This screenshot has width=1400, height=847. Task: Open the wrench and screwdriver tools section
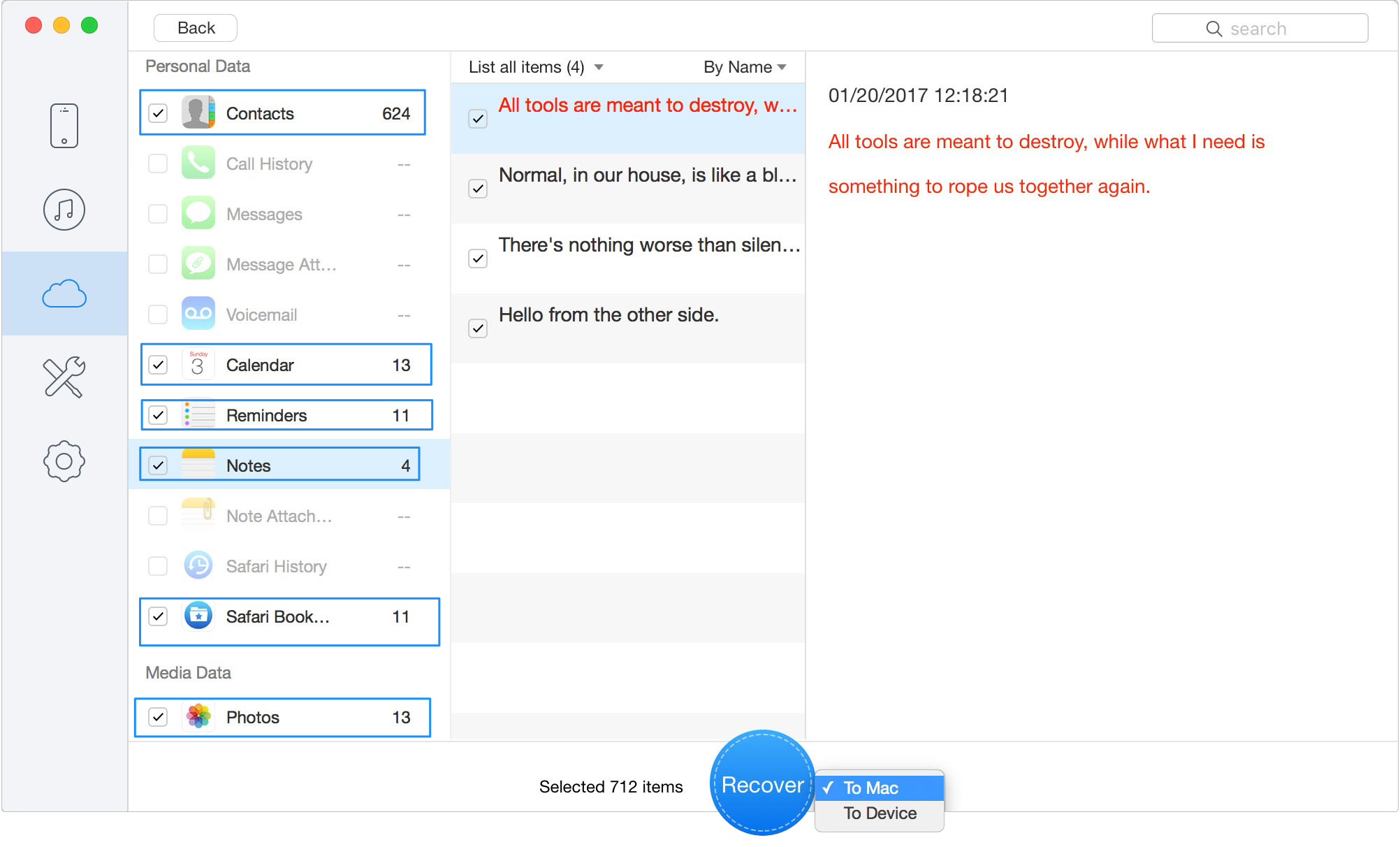pos(64,377)
